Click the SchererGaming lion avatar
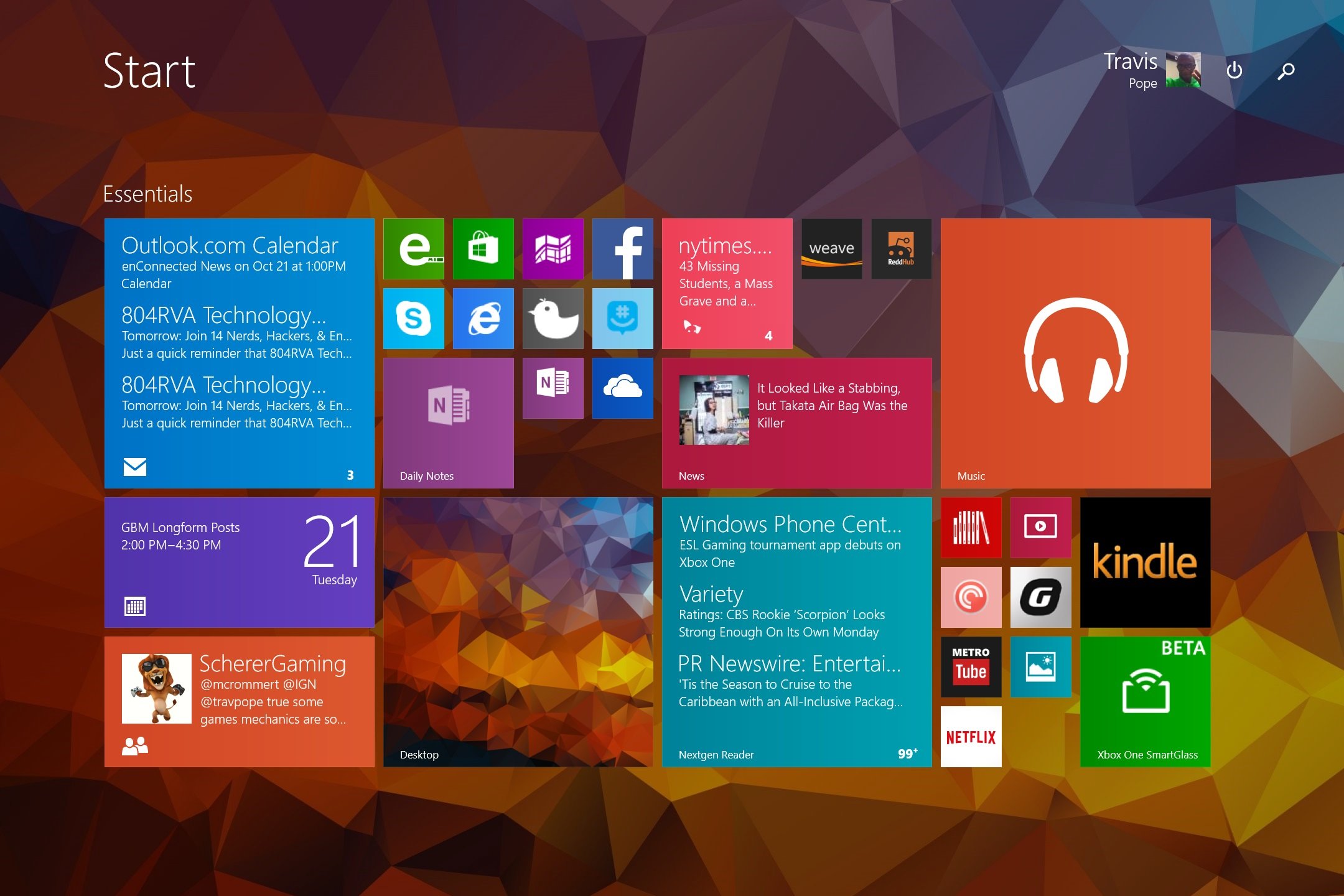The image size is (1344, 896). coord(157,689)
